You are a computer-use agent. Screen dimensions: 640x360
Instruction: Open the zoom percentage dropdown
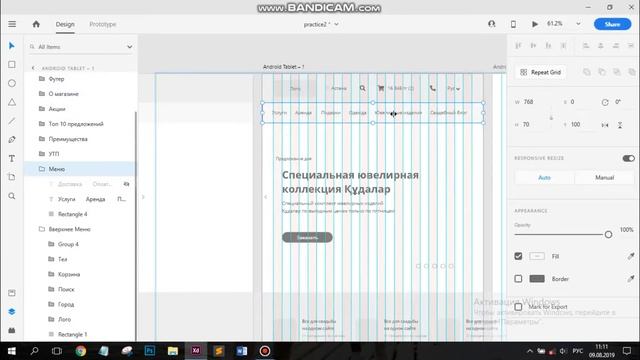pos(578,24)
